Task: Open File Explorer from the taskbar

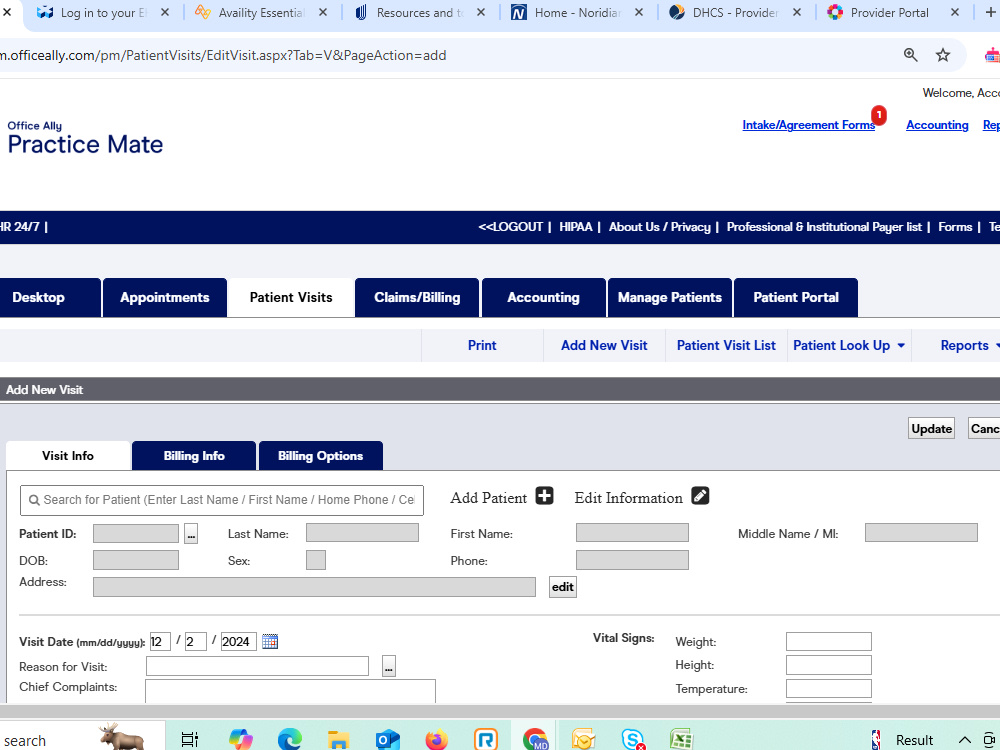Action: 338,740
